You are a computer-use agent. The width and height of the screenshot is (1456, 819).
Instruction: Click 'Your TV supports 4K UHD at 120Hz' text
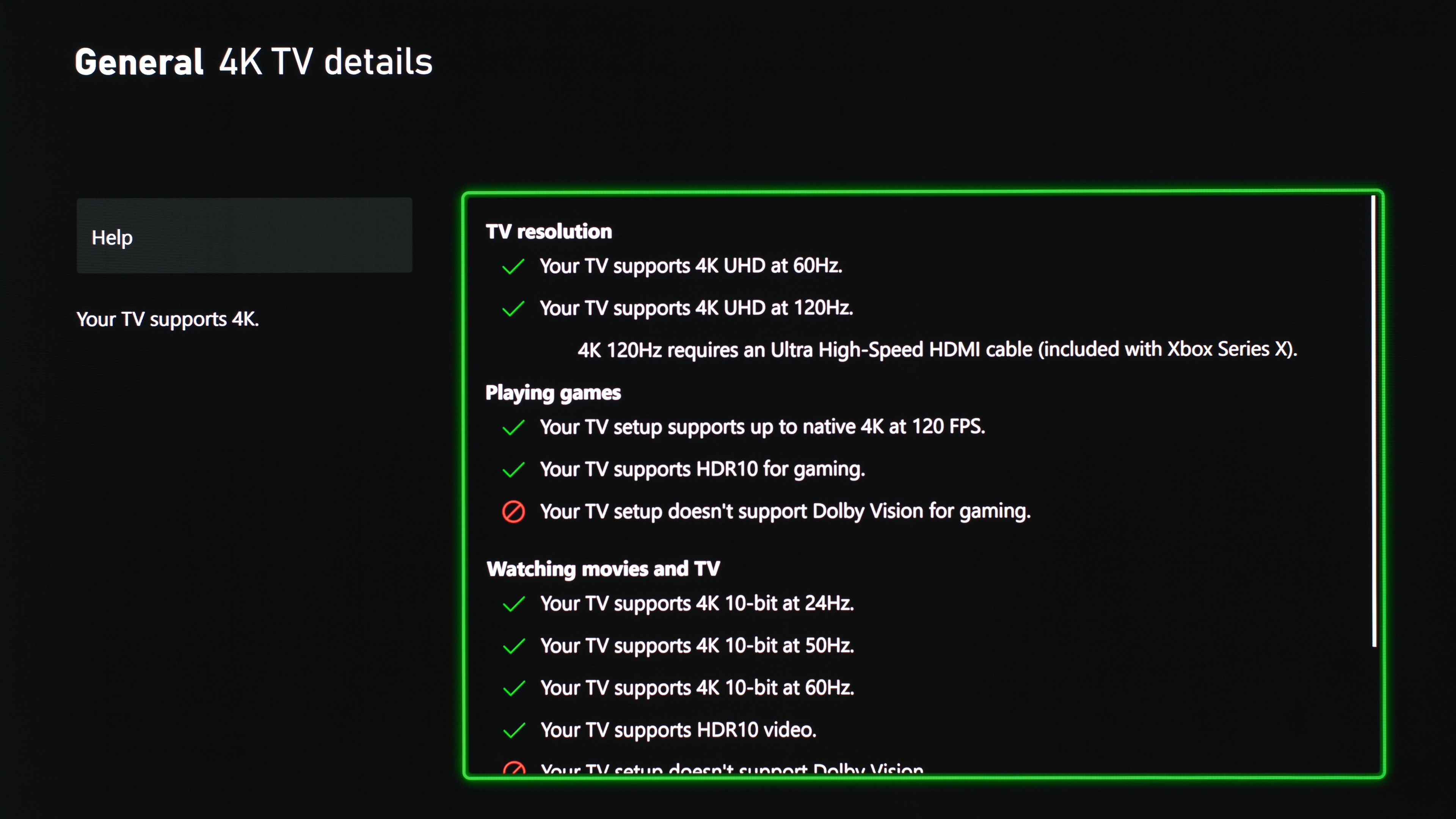pos(696,308)
